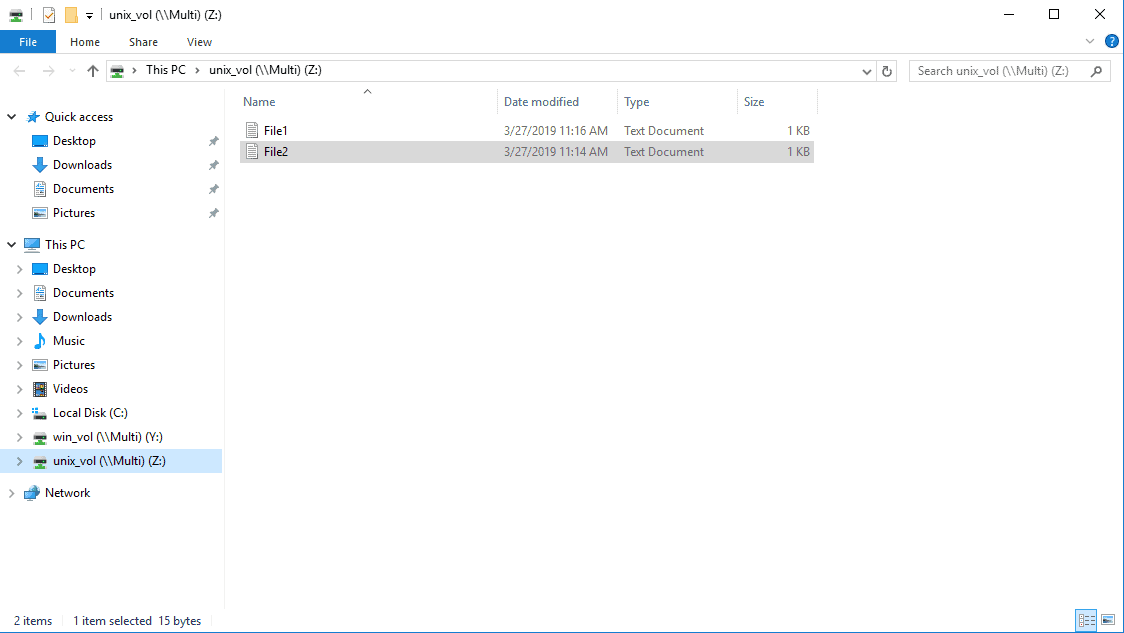
Task: Click the search magnifier icon
Action: [1097, 71]
